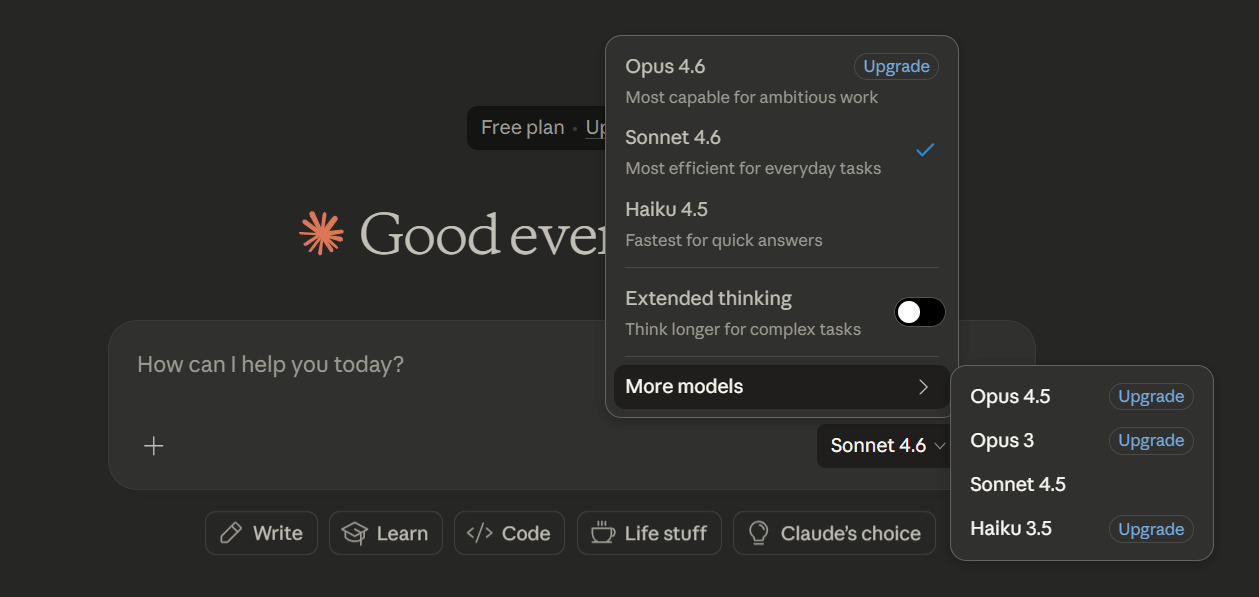Click Upgrade button beside Opus 4.5
Image resolution: width=1259 pixels, height=597 pixels.
1150,397
